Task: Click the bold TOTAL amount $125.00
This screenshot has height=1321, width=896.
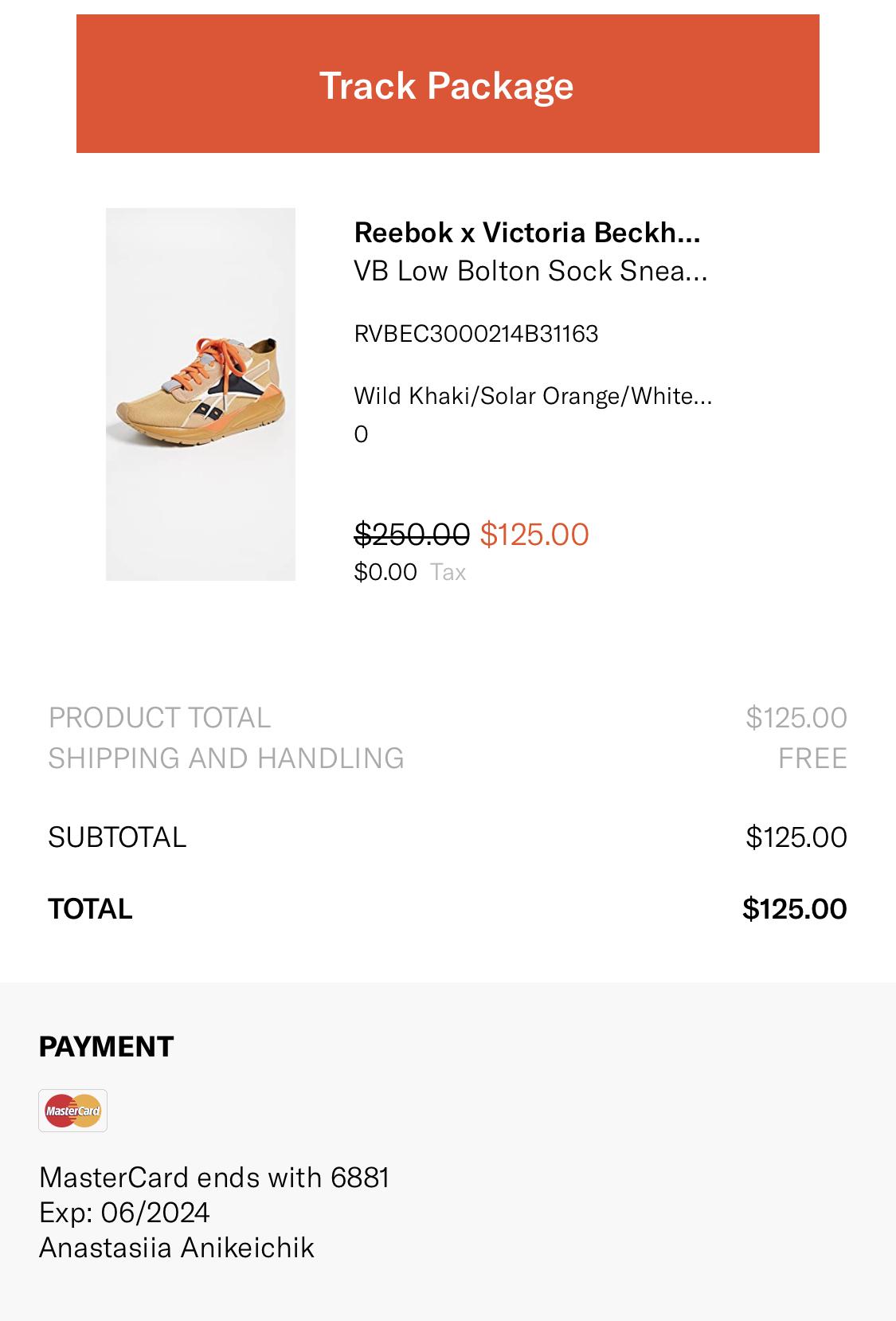Action: click(x=794, y=908)
